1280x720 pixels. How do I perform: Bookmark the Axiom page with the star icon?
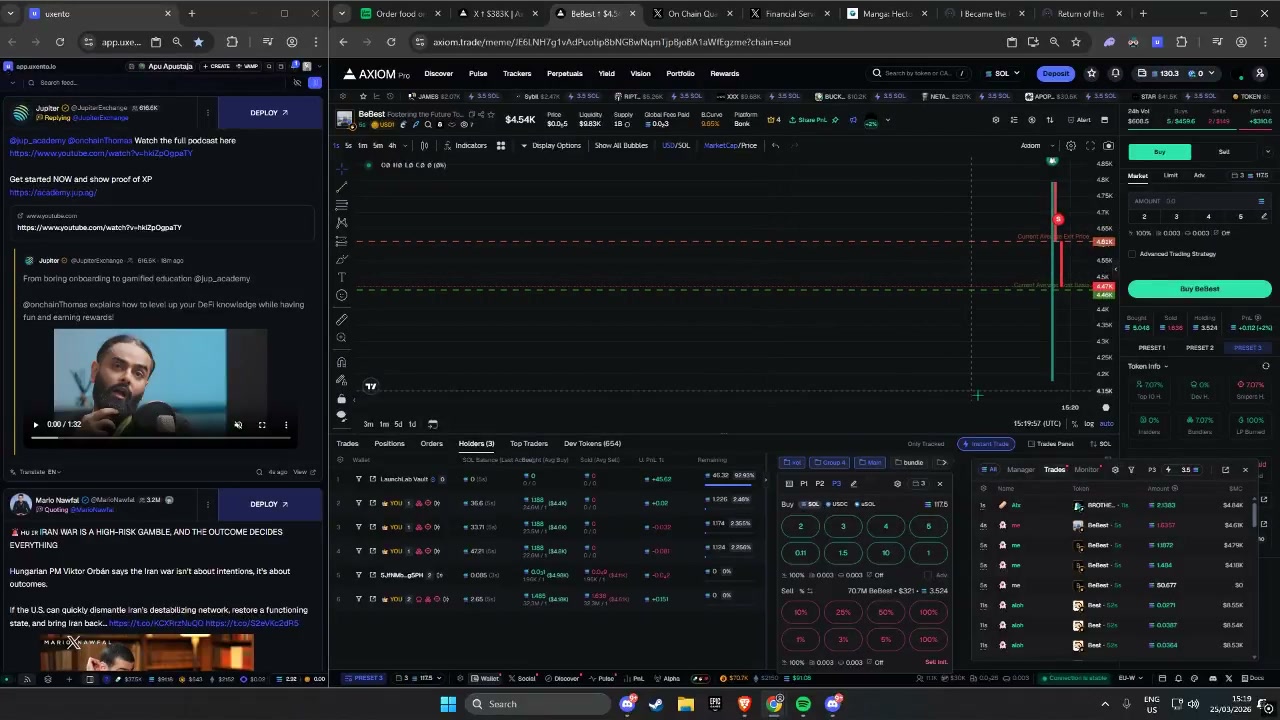pyautogui.click(x=1076, y=42)
